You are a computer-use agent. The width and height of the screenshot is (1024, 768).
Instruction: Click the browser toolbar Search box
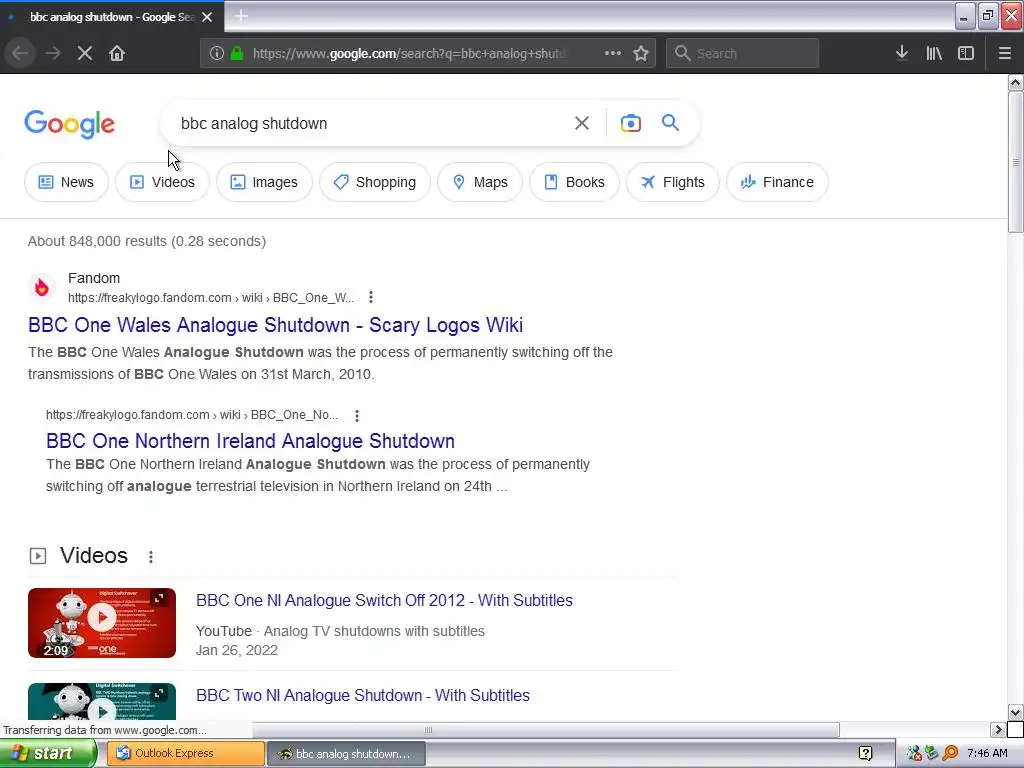[743, 53]
